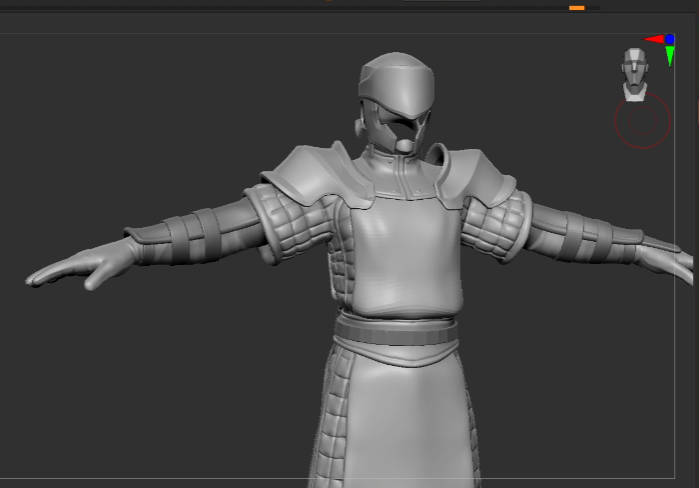Click the armored character's helmet

pyautogui.click(x=396, y=103)
